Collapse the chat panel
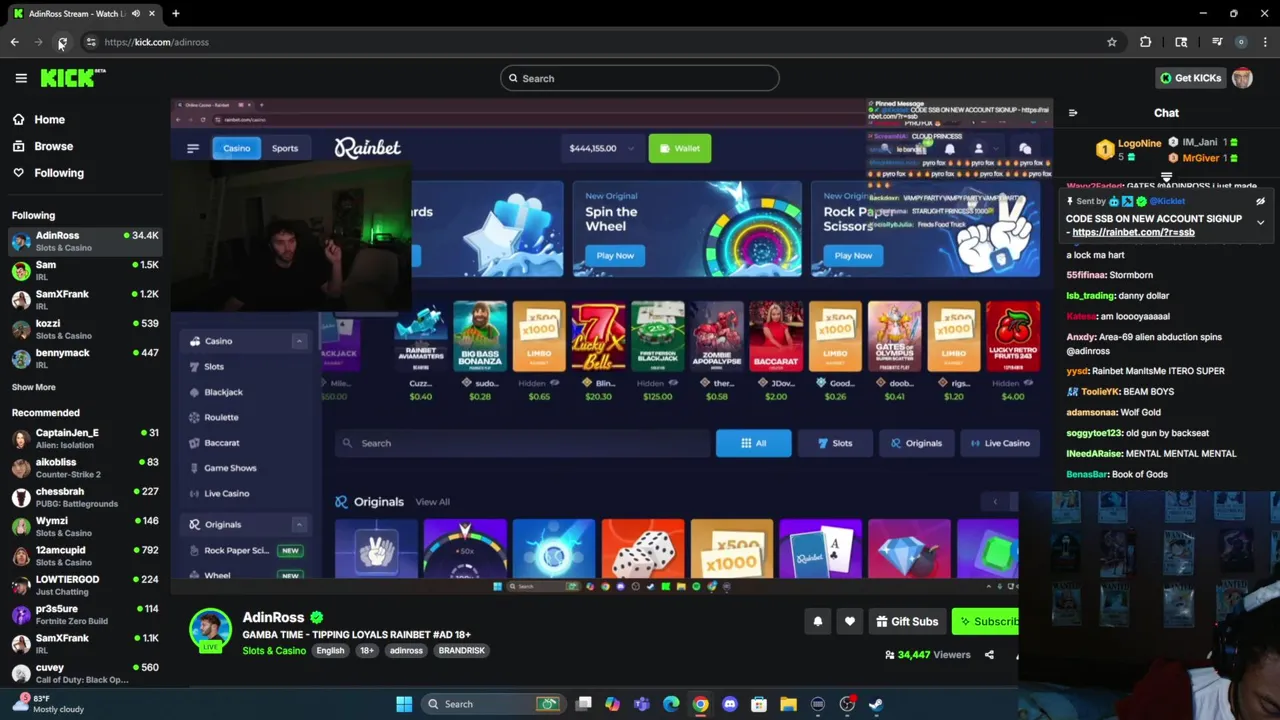The height and width of the screenshot is (720, 1280). click(x=1073, y=113)
